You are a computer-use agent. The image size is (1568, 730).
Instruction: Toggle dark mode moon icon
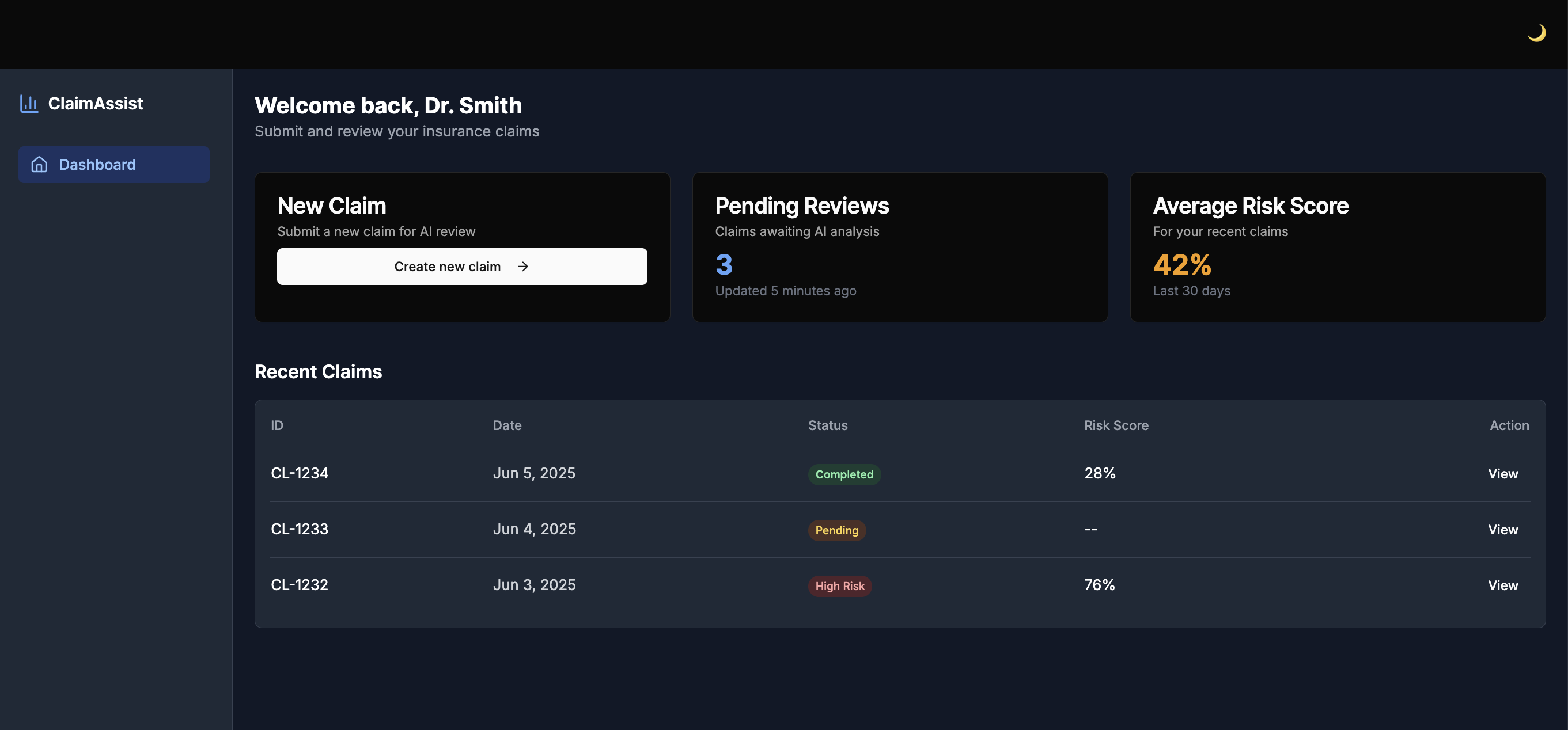(1536, 33)
